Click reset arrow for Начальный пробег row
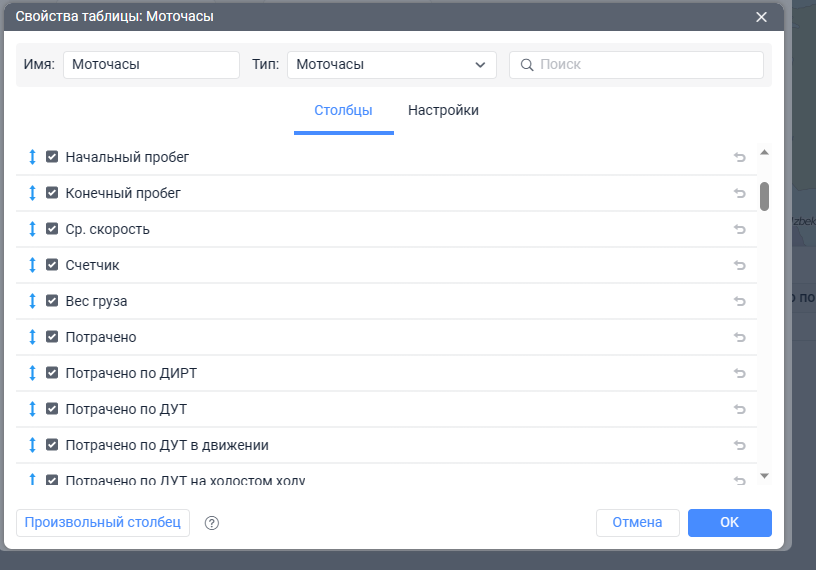 click(740, 157)
